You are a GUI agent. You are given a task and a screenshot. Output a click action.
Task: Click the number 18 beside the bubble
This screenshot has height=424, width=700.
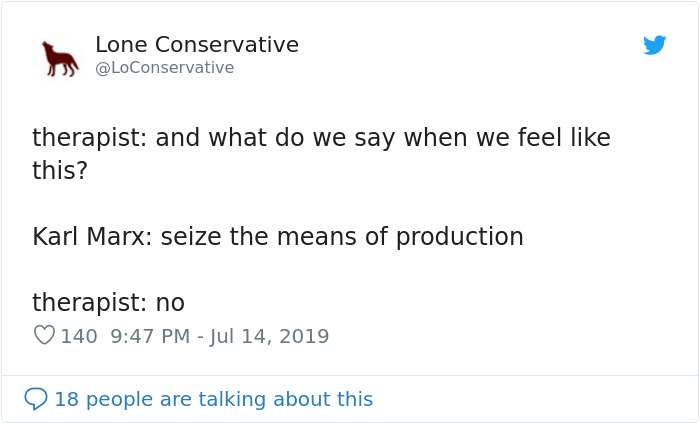click(66, 399)
